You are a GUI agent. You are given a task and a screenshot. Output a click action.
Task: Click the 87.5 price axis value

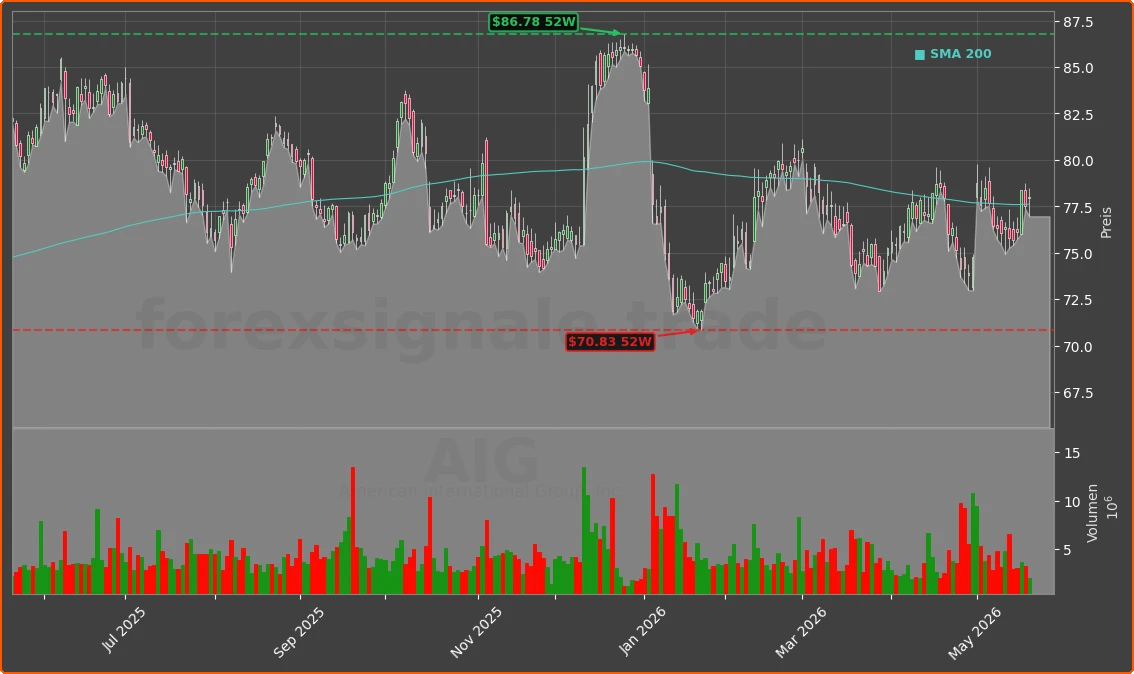(x=1078, y=22)
